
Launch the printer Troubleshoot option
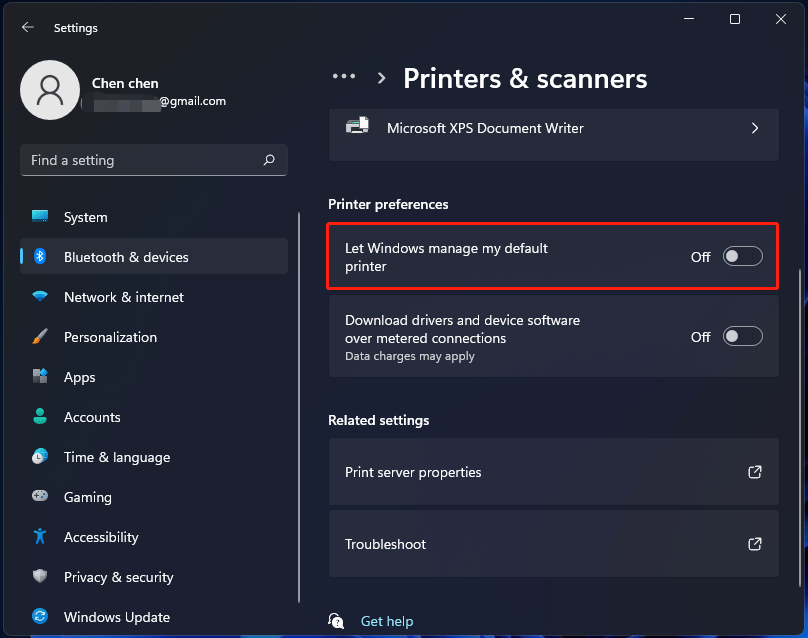point(554,544)
